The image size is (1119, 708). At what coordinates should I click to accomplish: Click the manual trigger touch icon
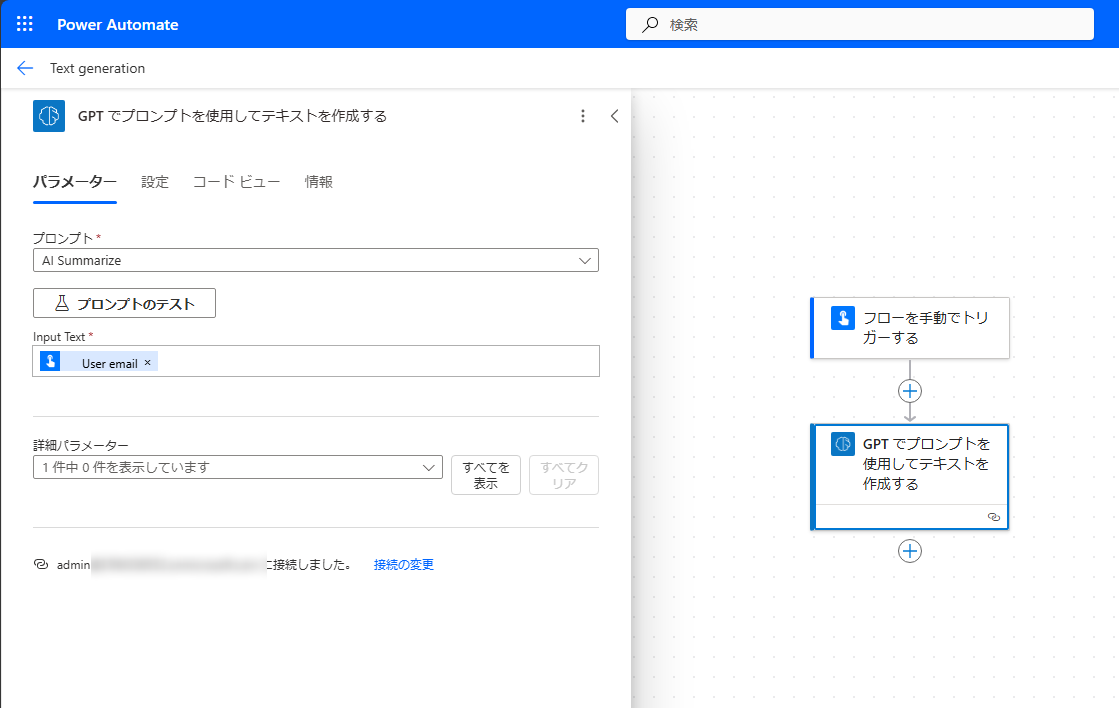[843, 318]
